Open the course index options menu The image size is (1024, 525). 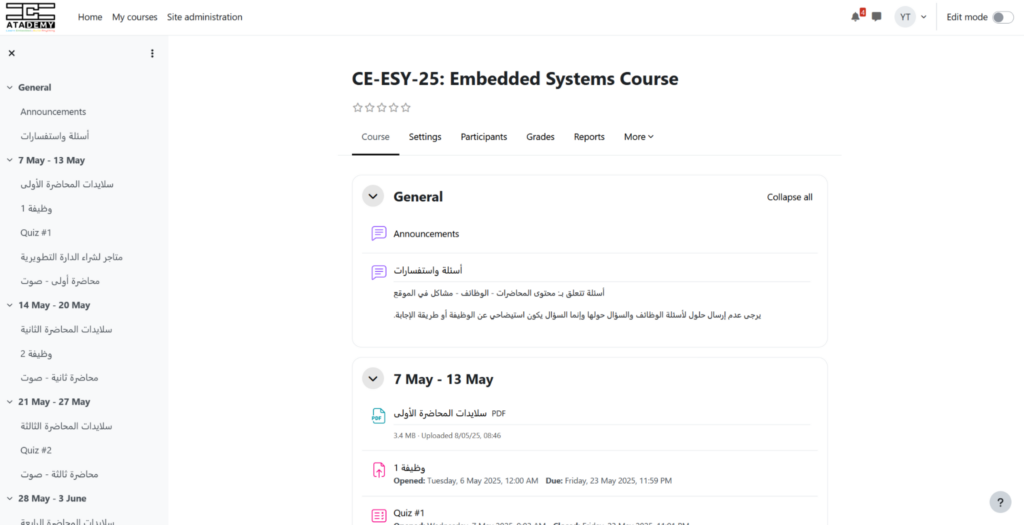click(x=152, y=53)
